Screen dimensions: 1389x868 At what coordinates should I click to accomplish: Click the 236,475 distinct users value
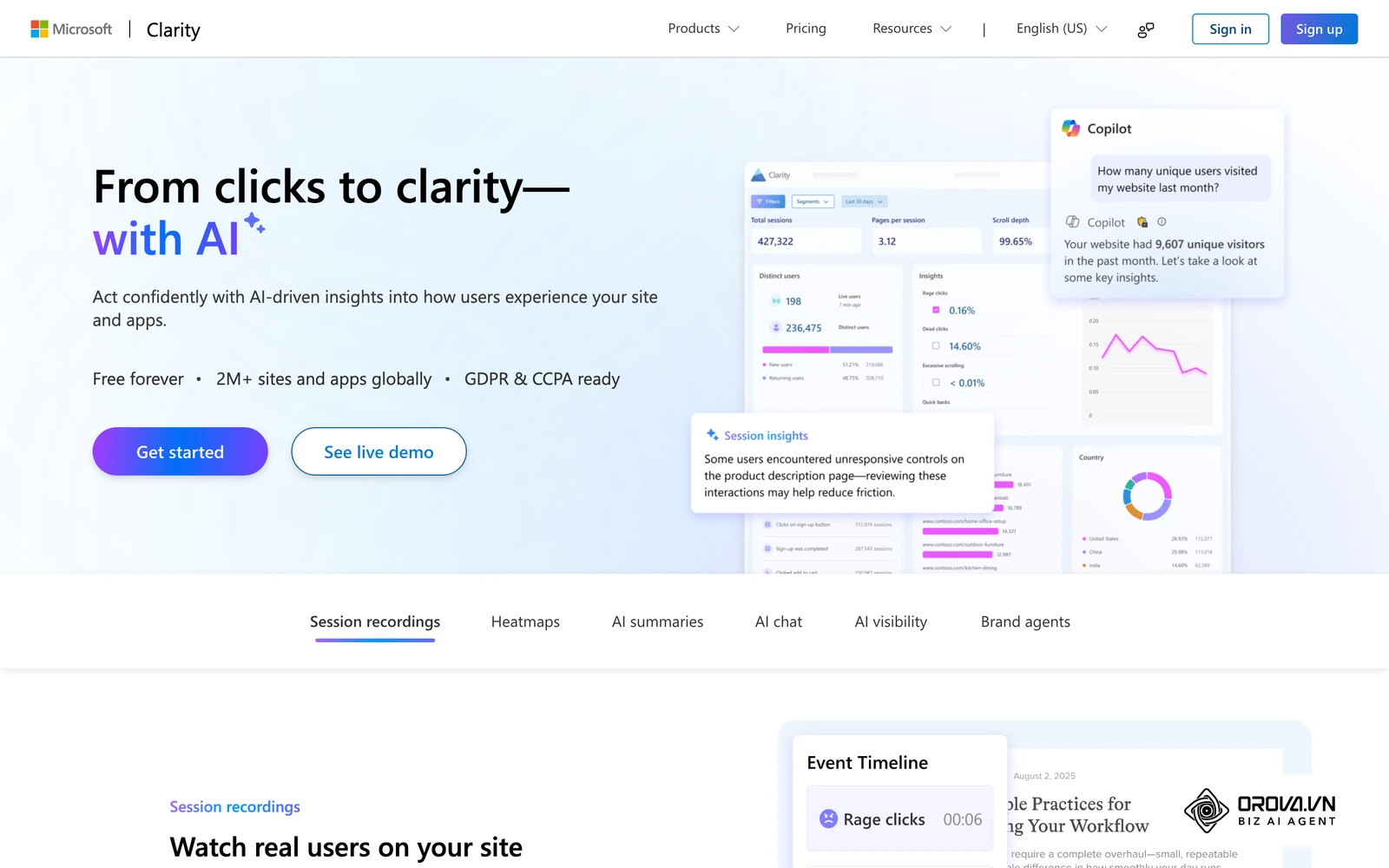(x=803, y=328)
